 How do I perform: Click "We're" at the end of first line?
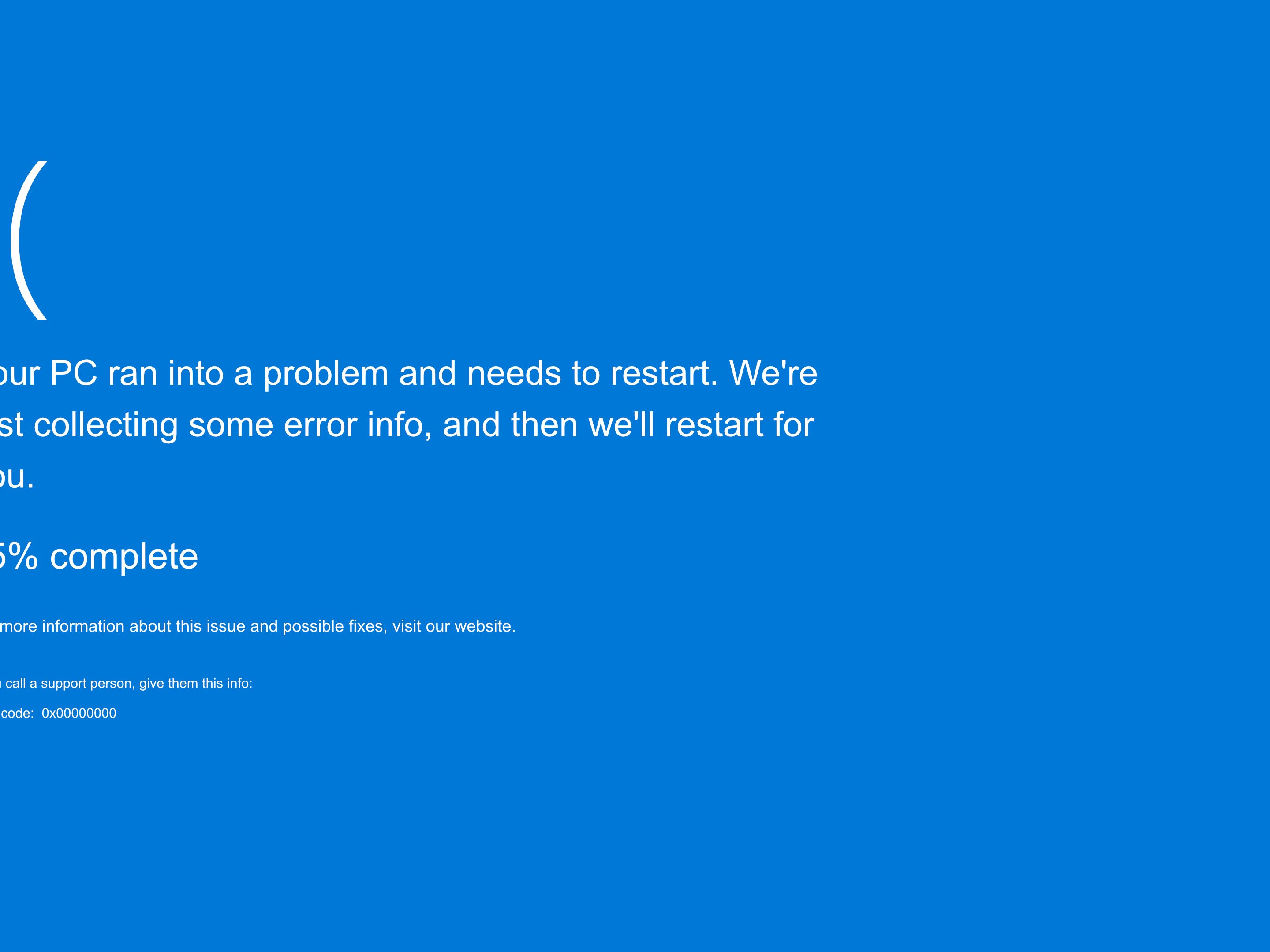point(773,373)
